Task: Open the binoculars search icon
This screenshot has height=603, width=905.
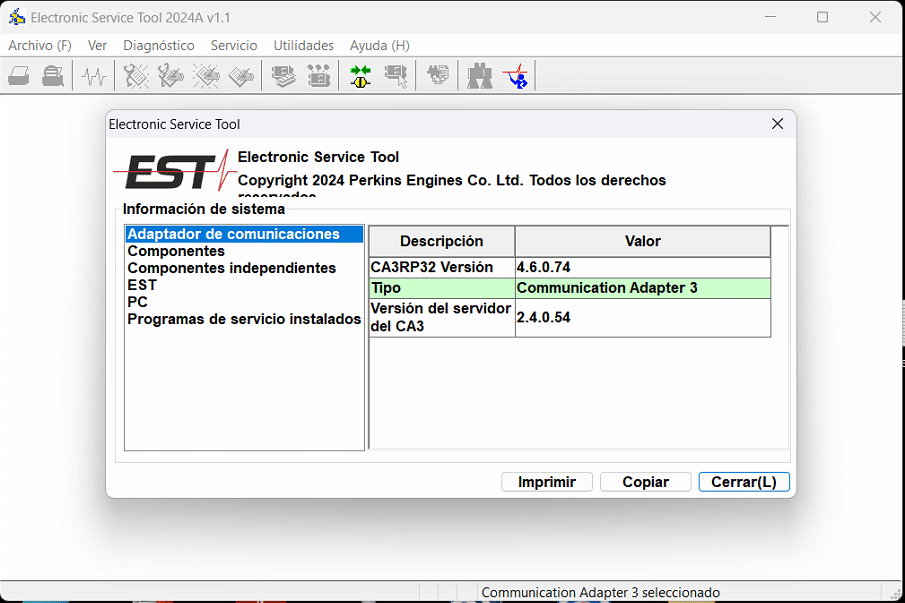Action: [x=479, y=75]
